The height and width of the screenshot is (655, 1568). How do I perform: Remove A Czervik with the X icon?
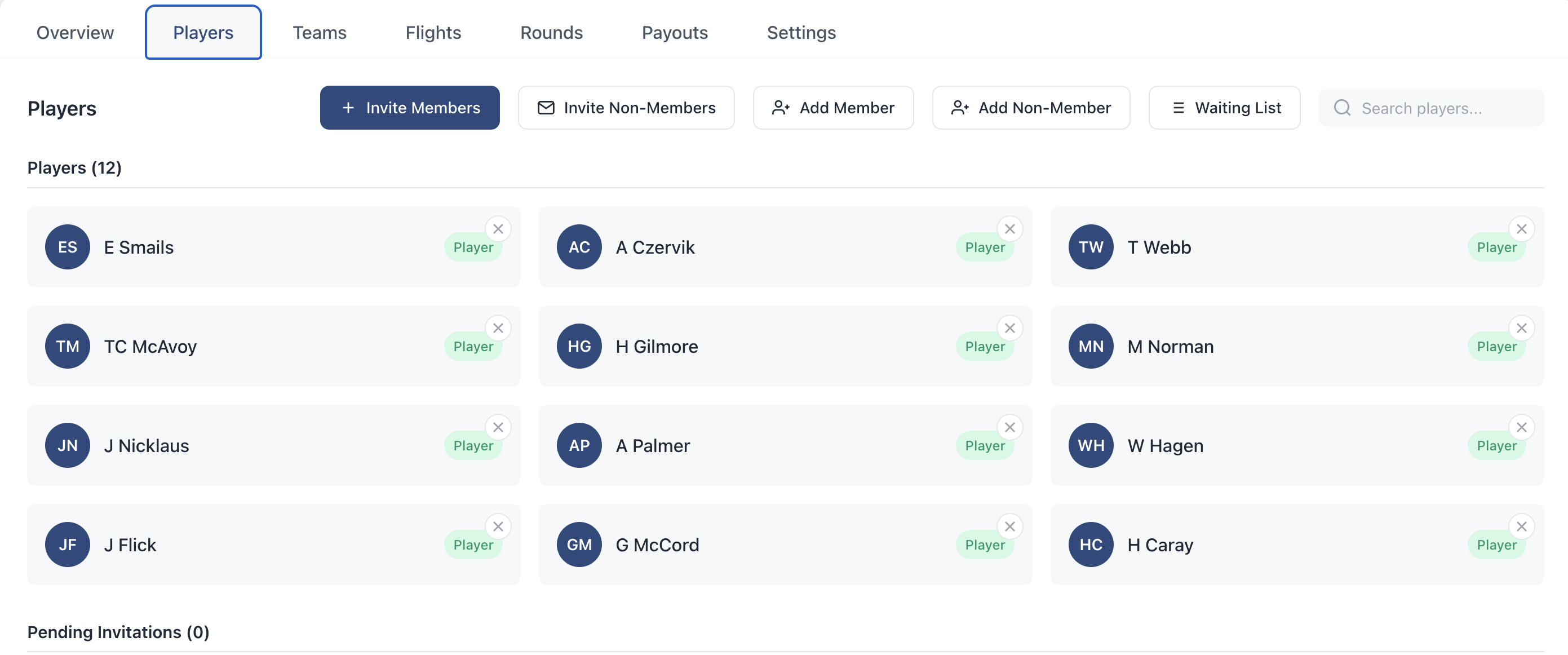(1010, 229)
